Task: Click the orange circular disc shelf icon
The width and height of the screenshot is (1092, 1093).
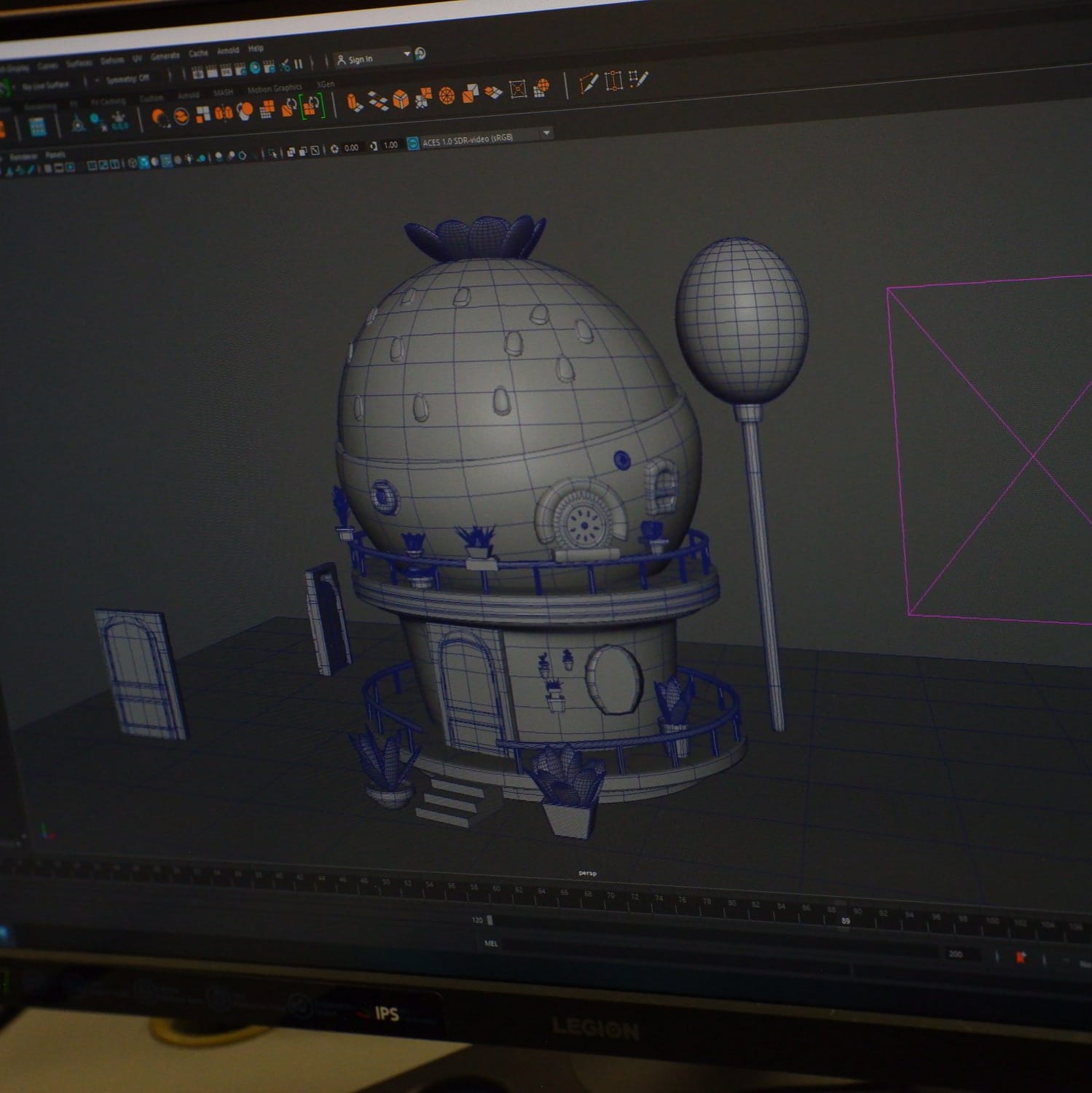Action: tap(447, 95)
